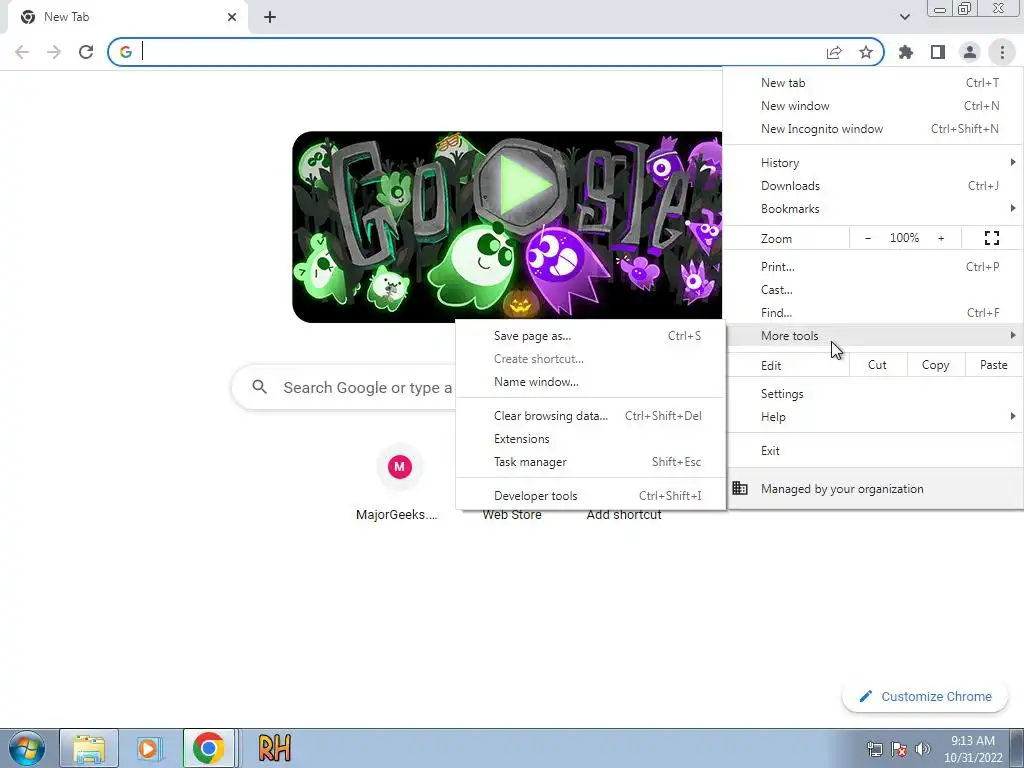Click the browser back arrow
The width and height of the screenshot is (1024, 768).
pyautogui.click(x=22, y=52)
